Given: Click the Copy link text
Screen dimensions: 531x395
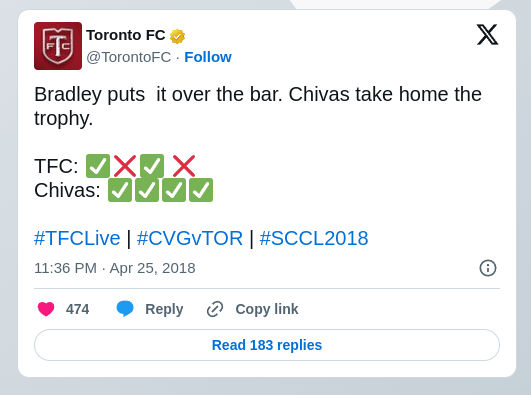Looking at the screenshot, I should tap(267, 309).
